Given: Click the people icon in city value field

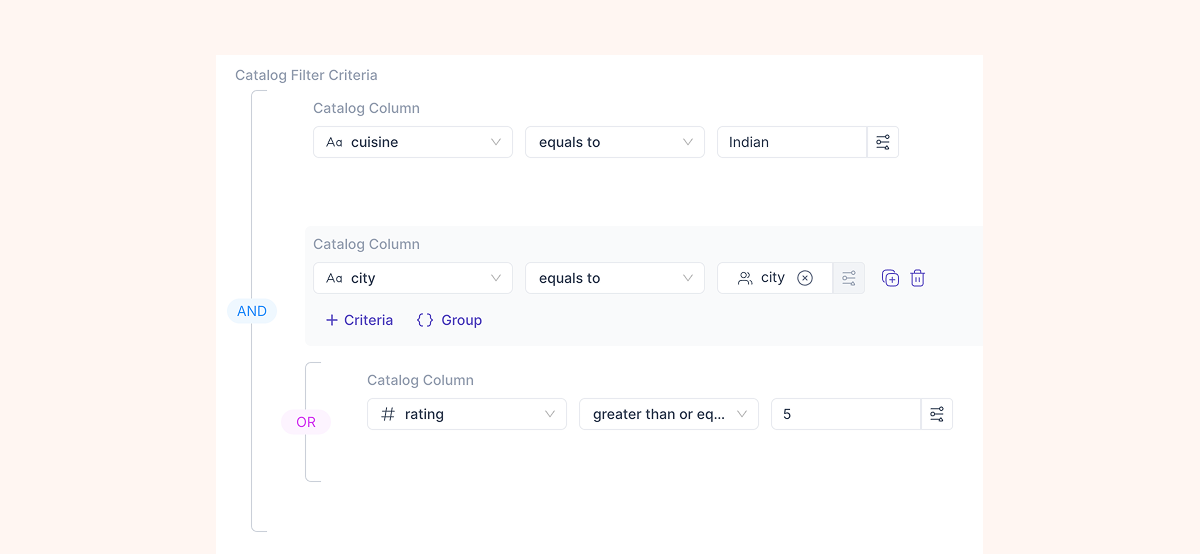Looking at the screenshot, I should (745, 278).
